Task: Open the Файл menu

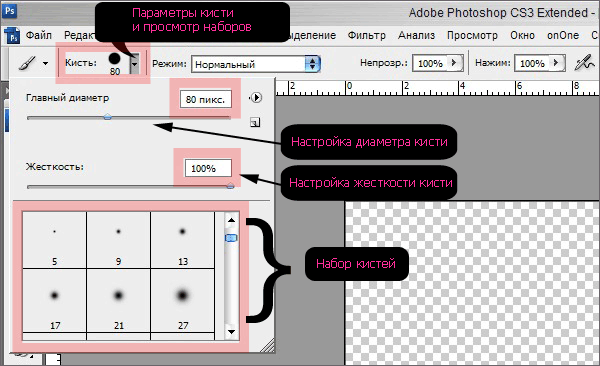Action: coord(39,35)
